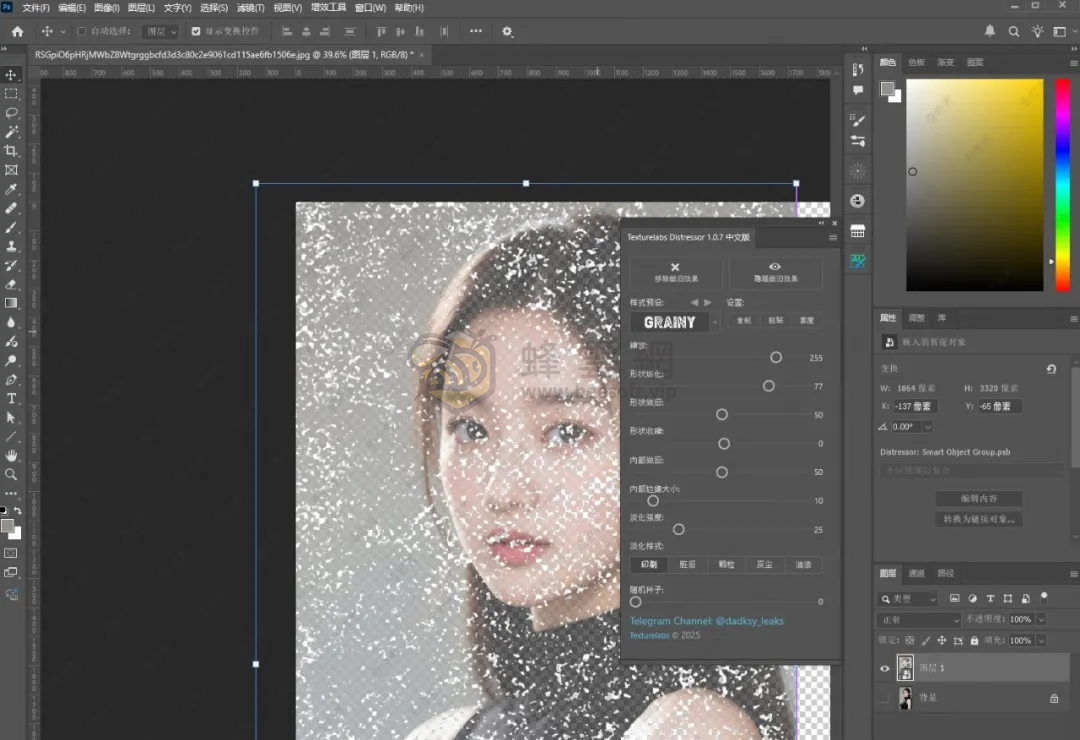The width and height of the screenshot is (1080, 740).
Task: Open the 图层 auto-select target dropdown
Action: point(160,32)
